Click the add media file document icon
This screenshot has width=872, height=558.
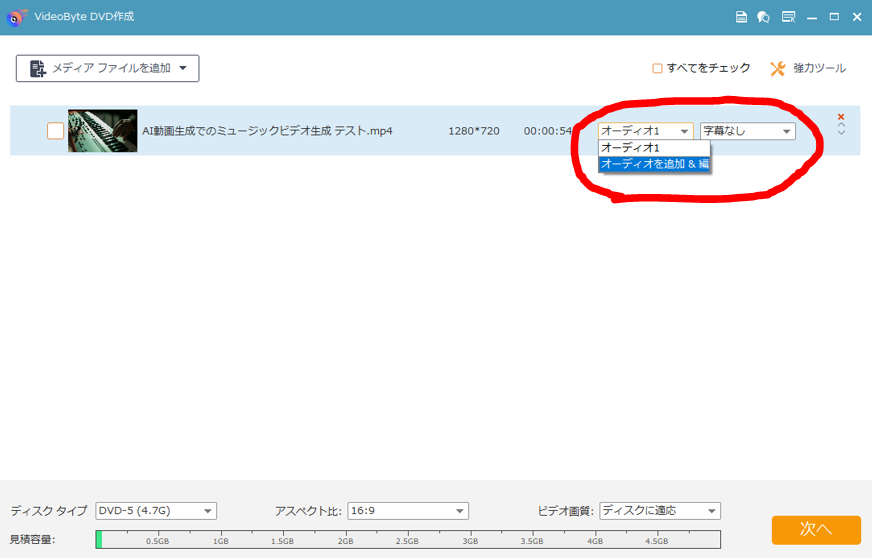pos(37,68)
